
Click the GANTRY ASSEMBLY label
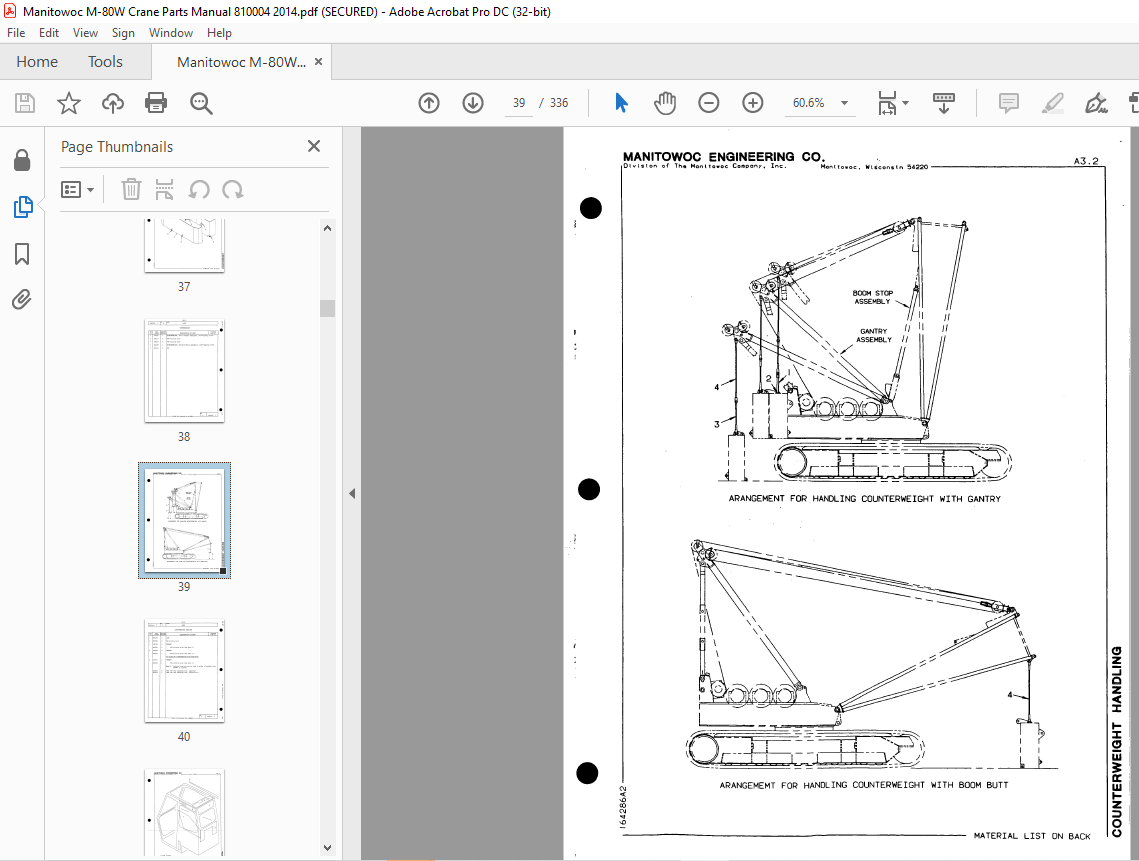[x=874, y=335]
